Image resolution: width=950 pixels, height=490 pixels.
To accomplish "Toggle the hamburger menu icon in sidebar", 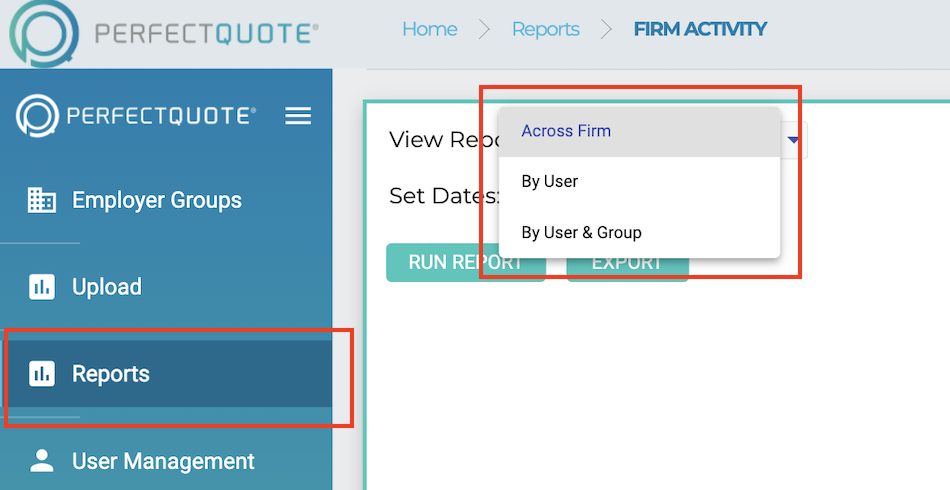I will tap(298, 116).
